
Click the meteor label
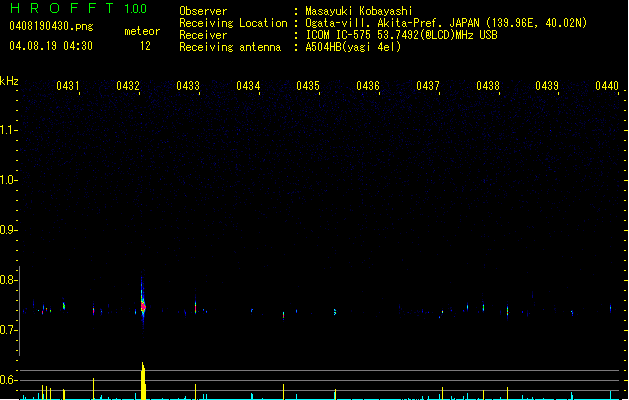click(142, 31)
